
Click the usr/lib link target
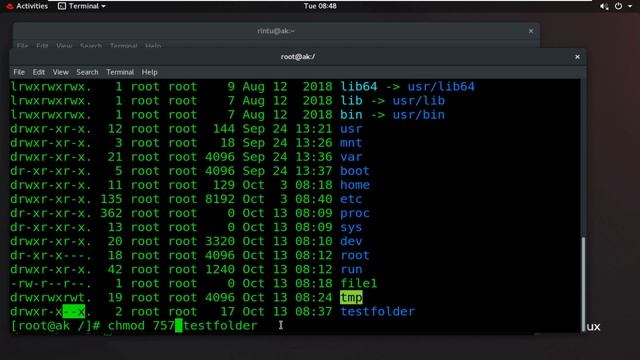[x=418, y=101]
